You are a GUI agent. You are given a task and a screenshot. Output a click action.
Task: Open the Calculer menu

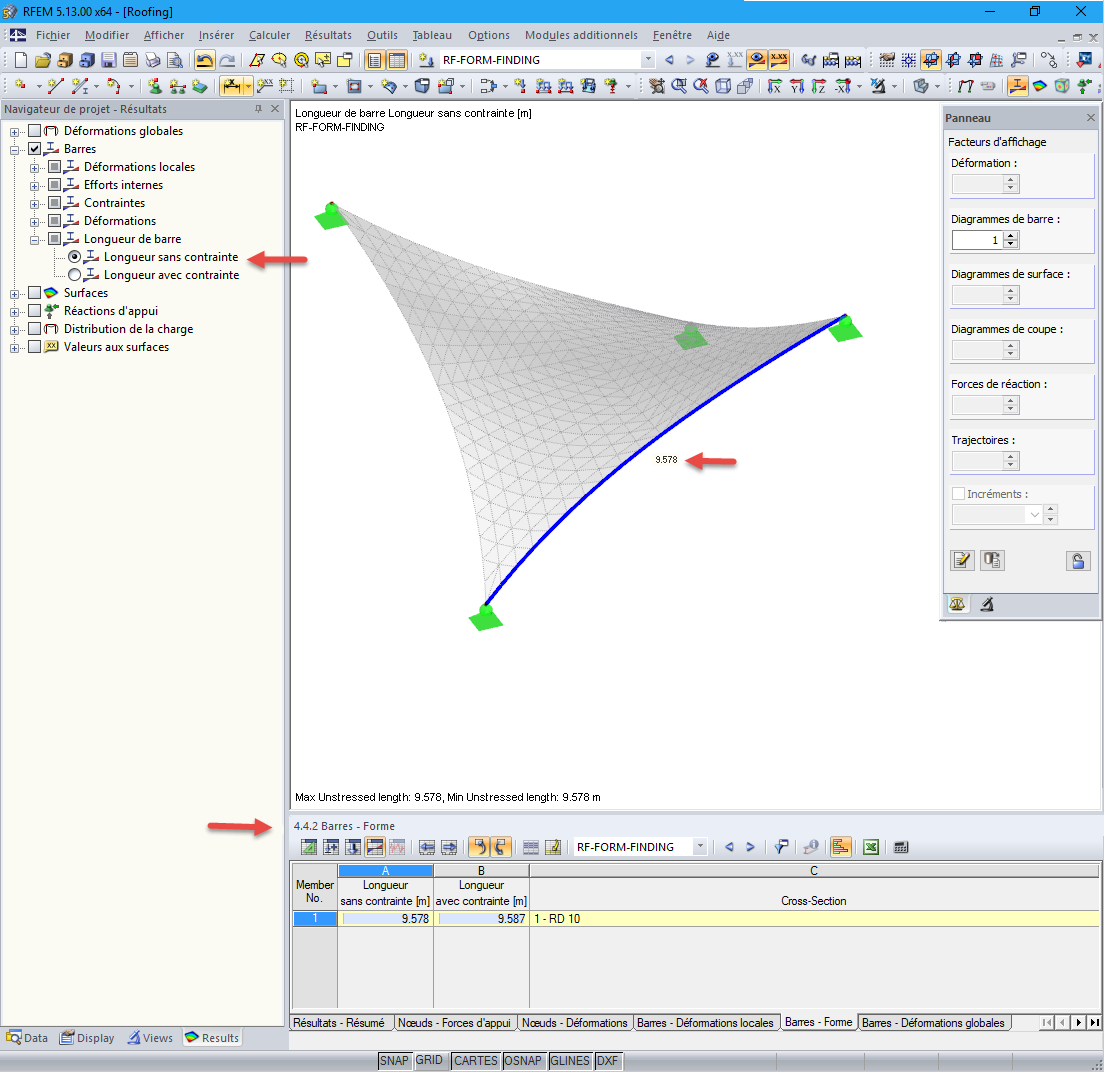point(269,35)
